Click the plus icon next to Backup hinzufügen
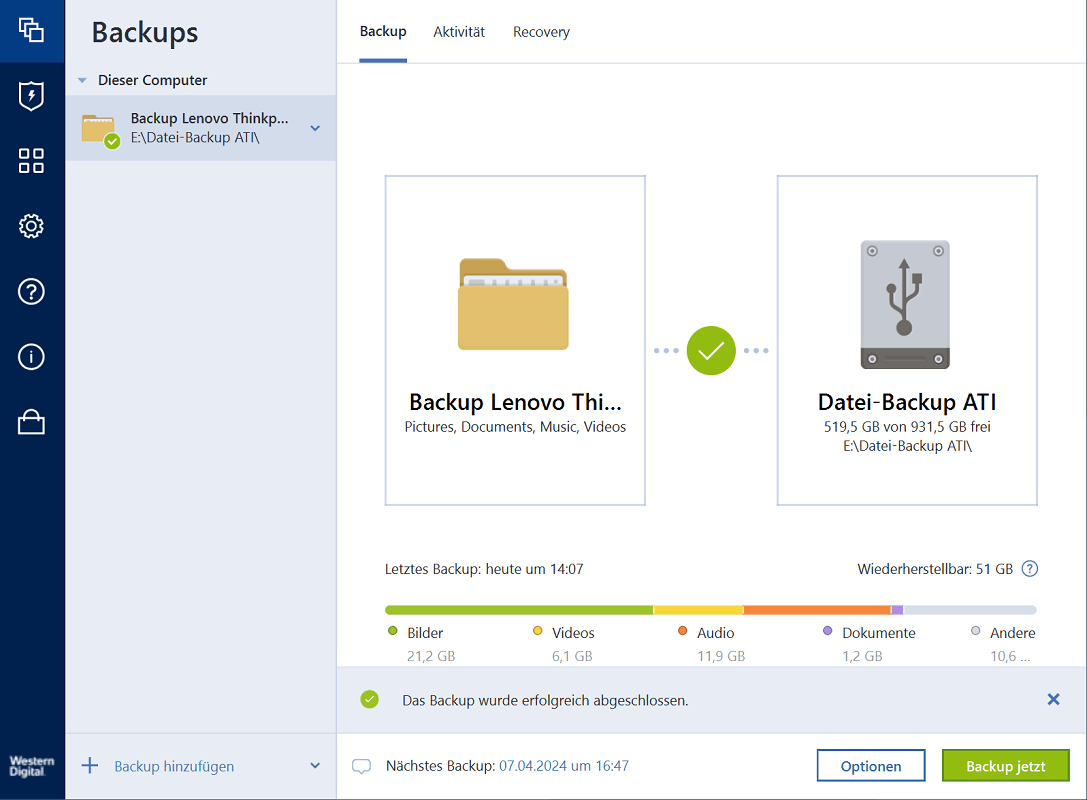 [x=90, y=765]
